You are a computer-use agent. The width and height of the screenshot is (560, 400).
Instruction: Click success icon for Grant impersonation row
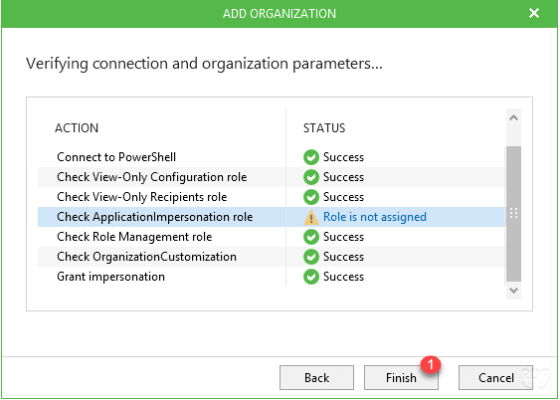point(311,277)
